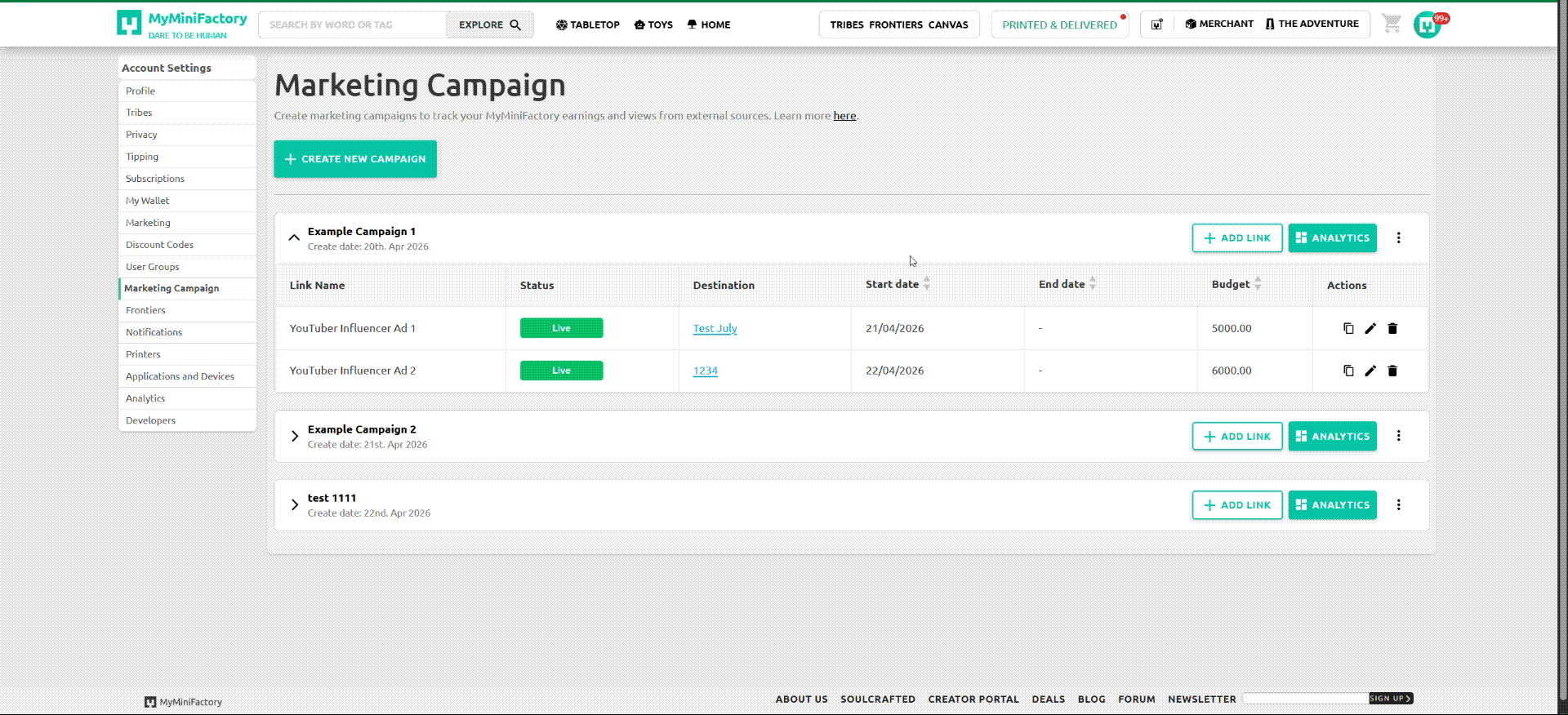Delete YouTuber Influencer Ad 2 trash icon

pyautogui.click(x=1392, y=371)
